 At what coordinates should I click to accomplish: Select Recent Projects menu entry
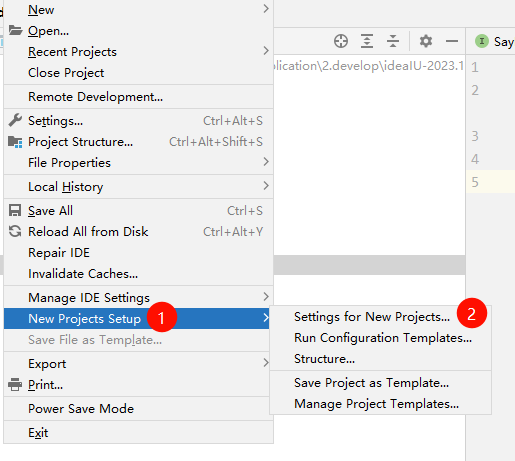[x=138, y=52]
